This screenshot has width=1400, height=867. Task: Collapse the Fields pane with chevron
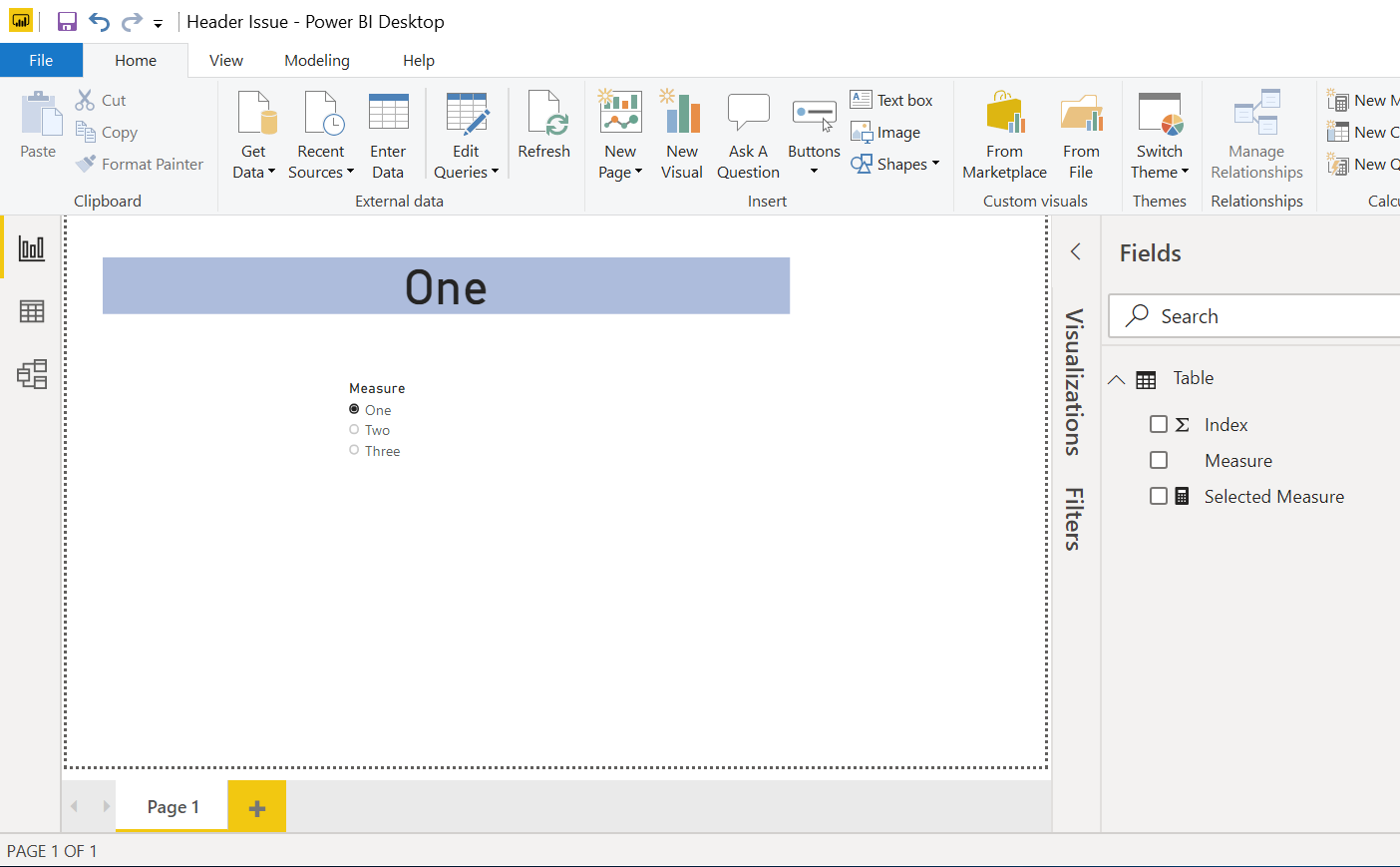1075,251
